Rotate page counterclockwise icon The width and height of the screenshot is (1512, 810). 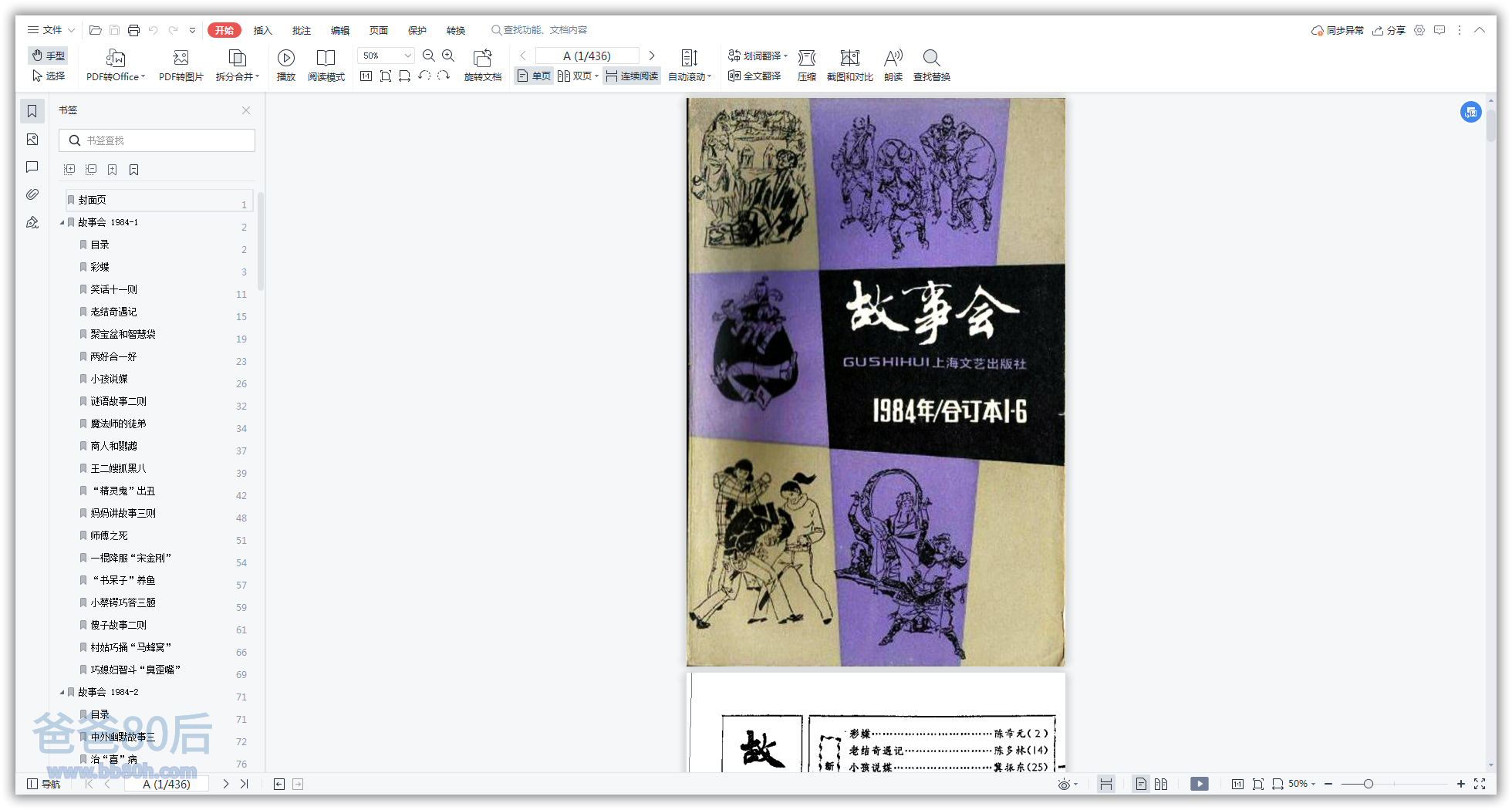424,76
